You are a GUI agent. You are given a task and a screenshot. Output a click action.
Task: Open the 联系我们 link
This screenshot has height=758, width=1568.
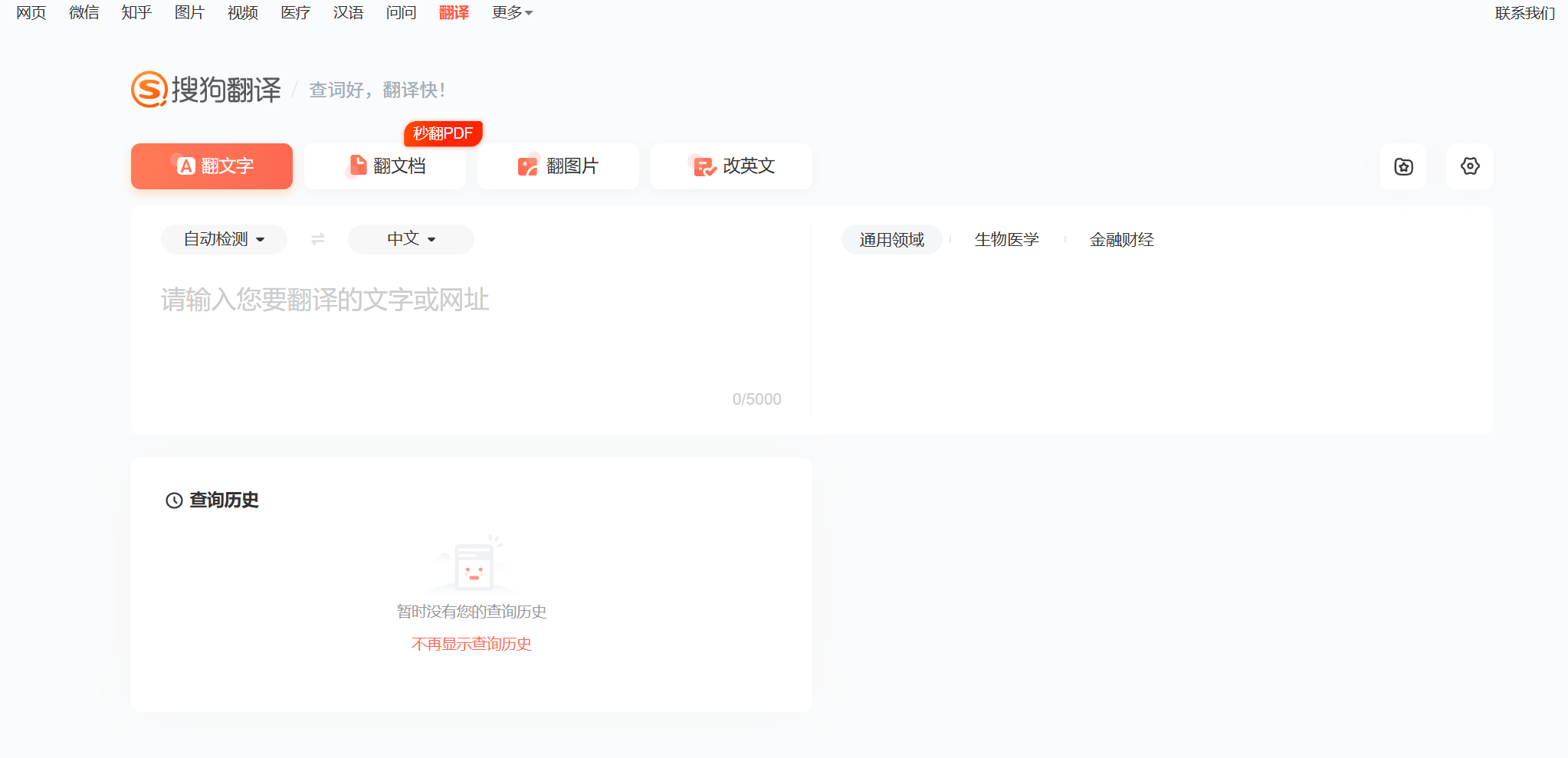click(x=1524, y=13)
